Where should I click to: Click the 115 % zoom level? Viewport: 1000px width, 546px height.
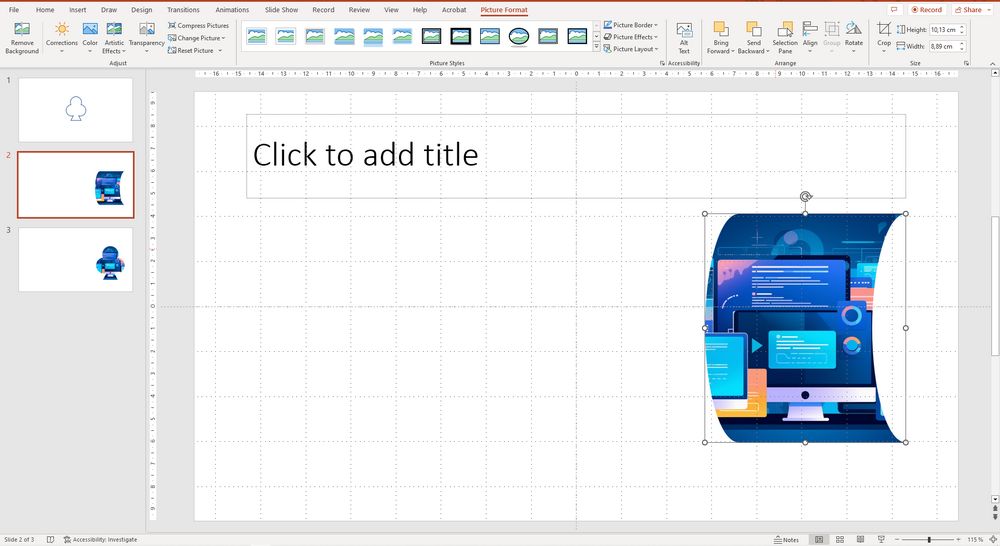click(x=974, y=540)
